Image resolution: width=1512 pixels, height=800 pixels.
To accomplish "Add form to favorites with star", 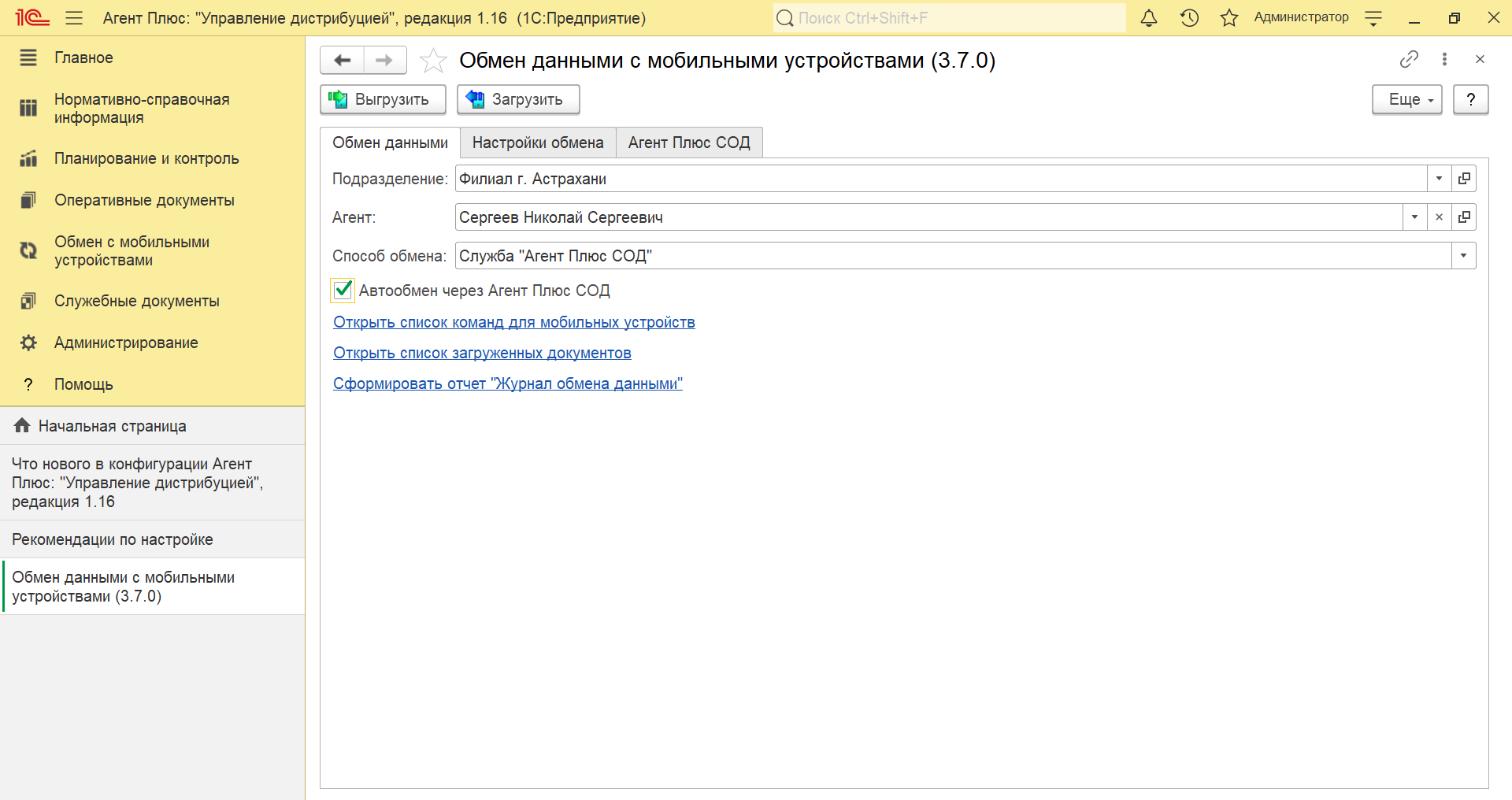I will pos(433,60).
